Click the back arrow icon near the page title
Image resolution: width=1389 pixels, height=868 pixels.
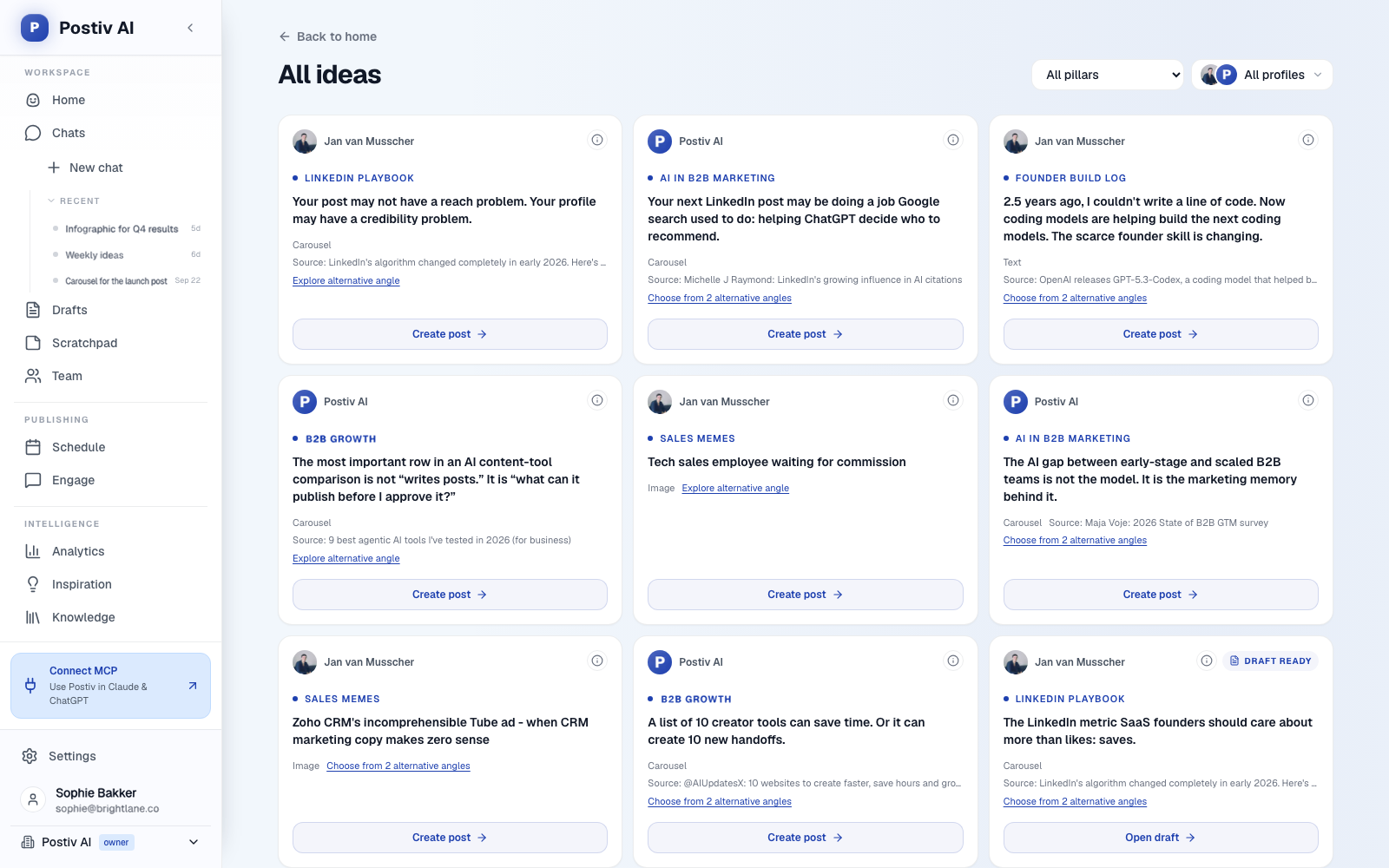pos(285,36)
